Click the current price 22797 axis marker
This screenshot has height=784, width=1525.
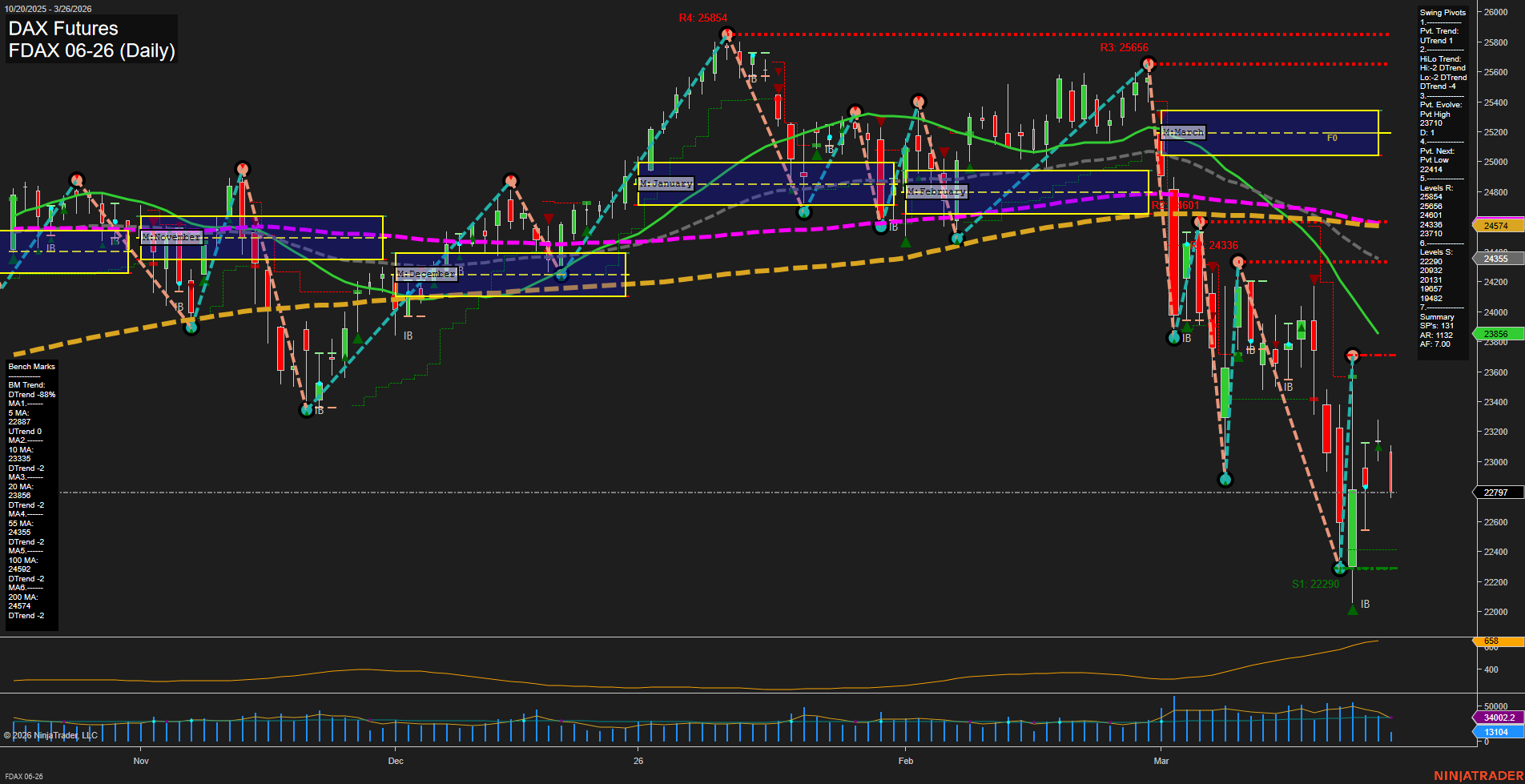tap(1498, 493)
